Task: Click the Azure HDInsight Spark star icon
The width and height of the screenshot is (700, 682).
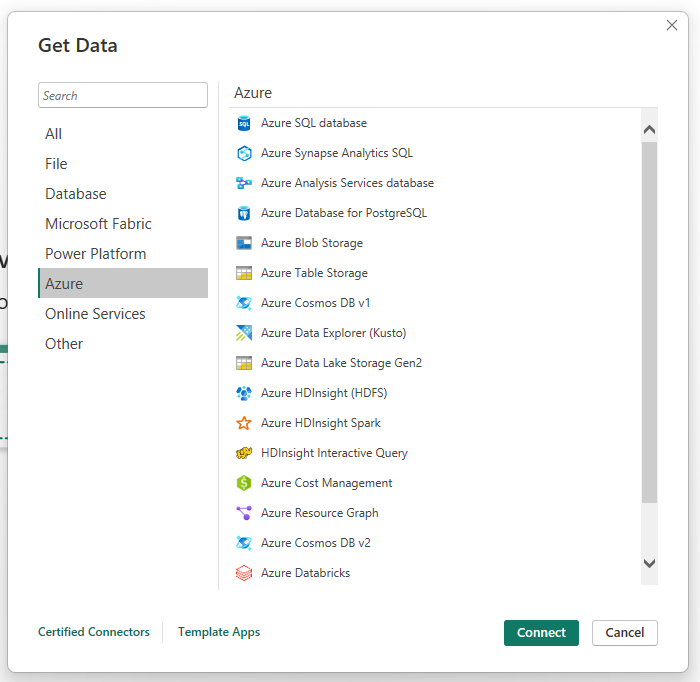Action: 244,423
